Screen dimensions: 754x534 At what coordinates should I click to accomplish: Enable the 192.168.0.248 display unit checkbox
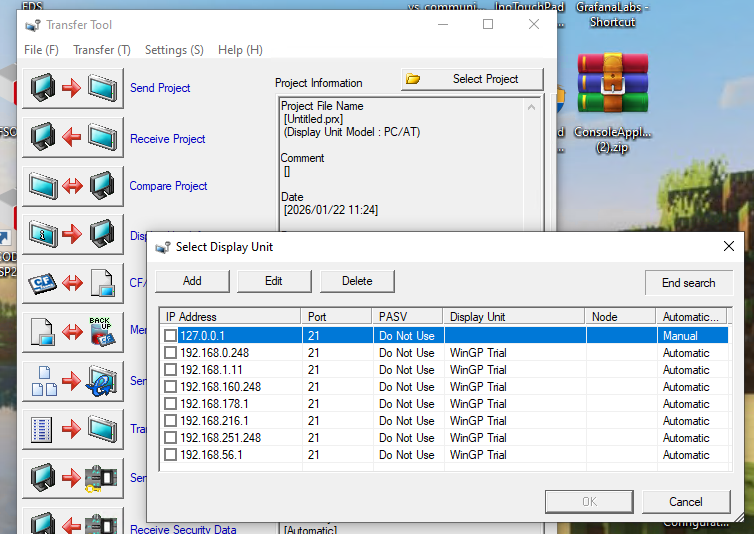click(171, 353)
